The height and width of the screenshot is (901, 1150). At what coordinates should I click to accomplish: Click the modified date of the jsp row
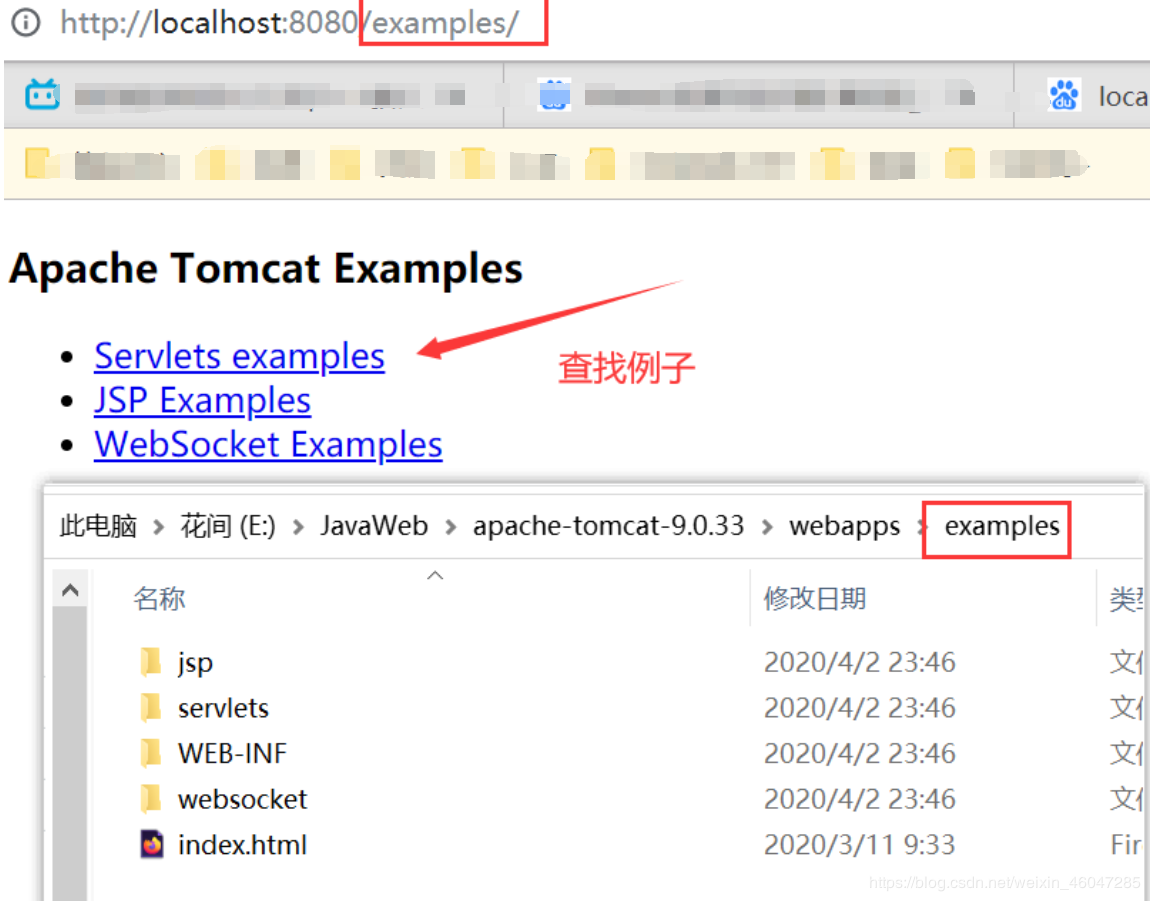(860, 663)
